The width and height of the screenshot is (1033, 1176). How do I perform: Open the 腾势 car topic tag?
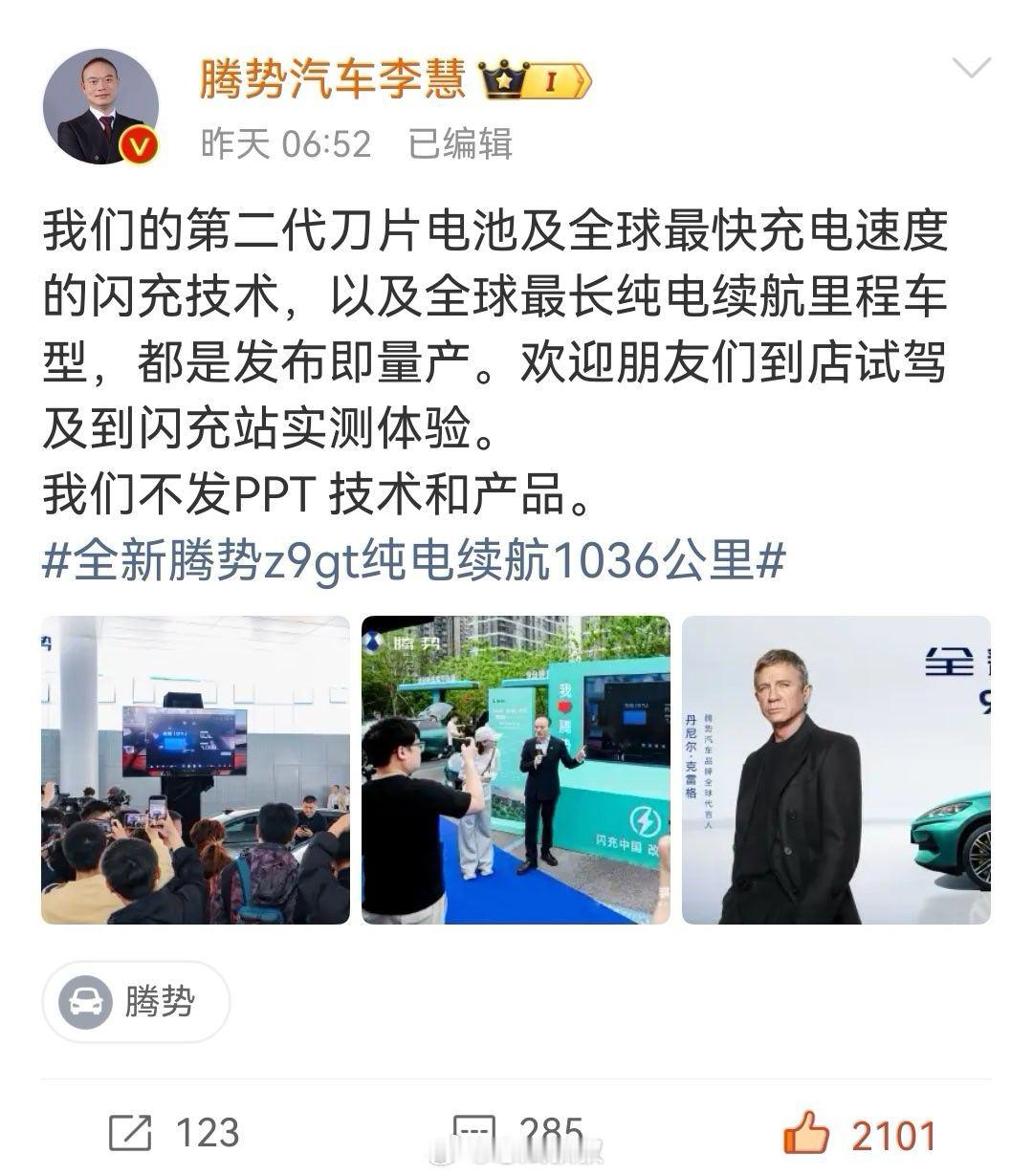tap(136, 1002)
